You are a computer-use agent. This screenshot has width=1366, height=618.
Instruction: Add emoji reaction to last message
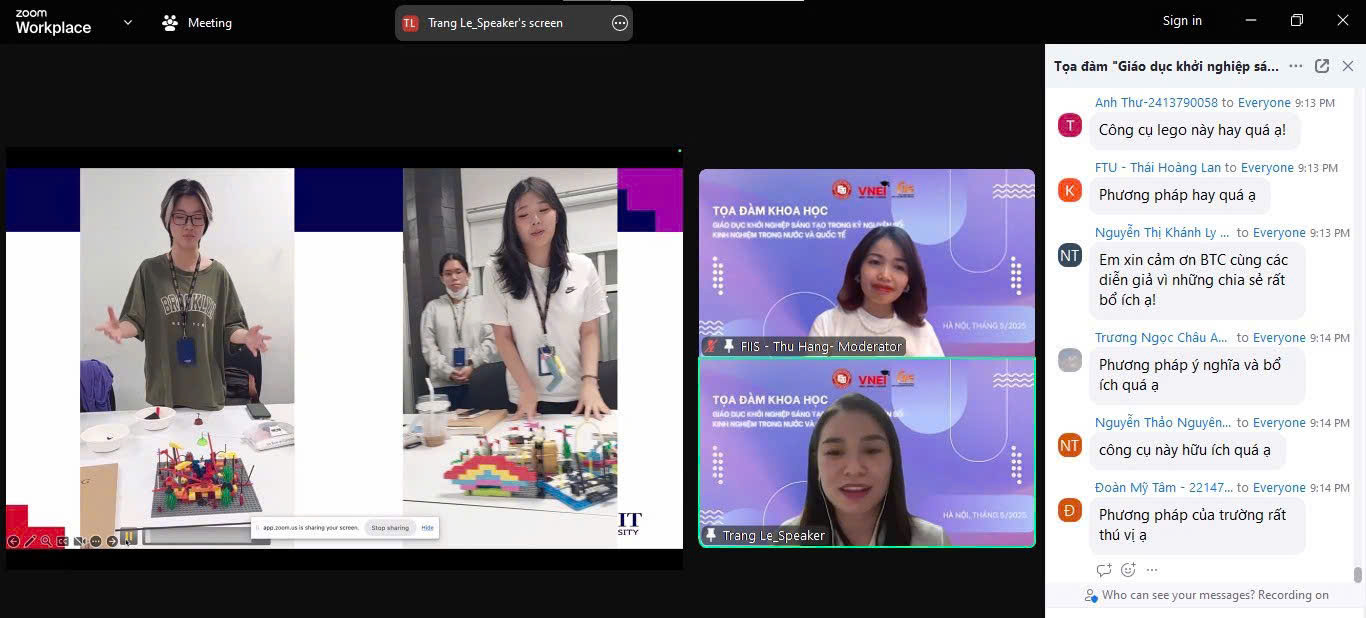pos(1128,570)
